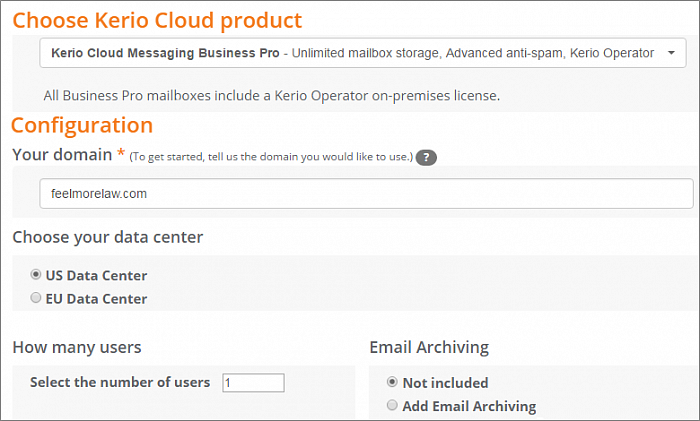This screenshot has width=700, height=421.
Task: Choose Not included for Email Archiving
Action: [392, 382]
